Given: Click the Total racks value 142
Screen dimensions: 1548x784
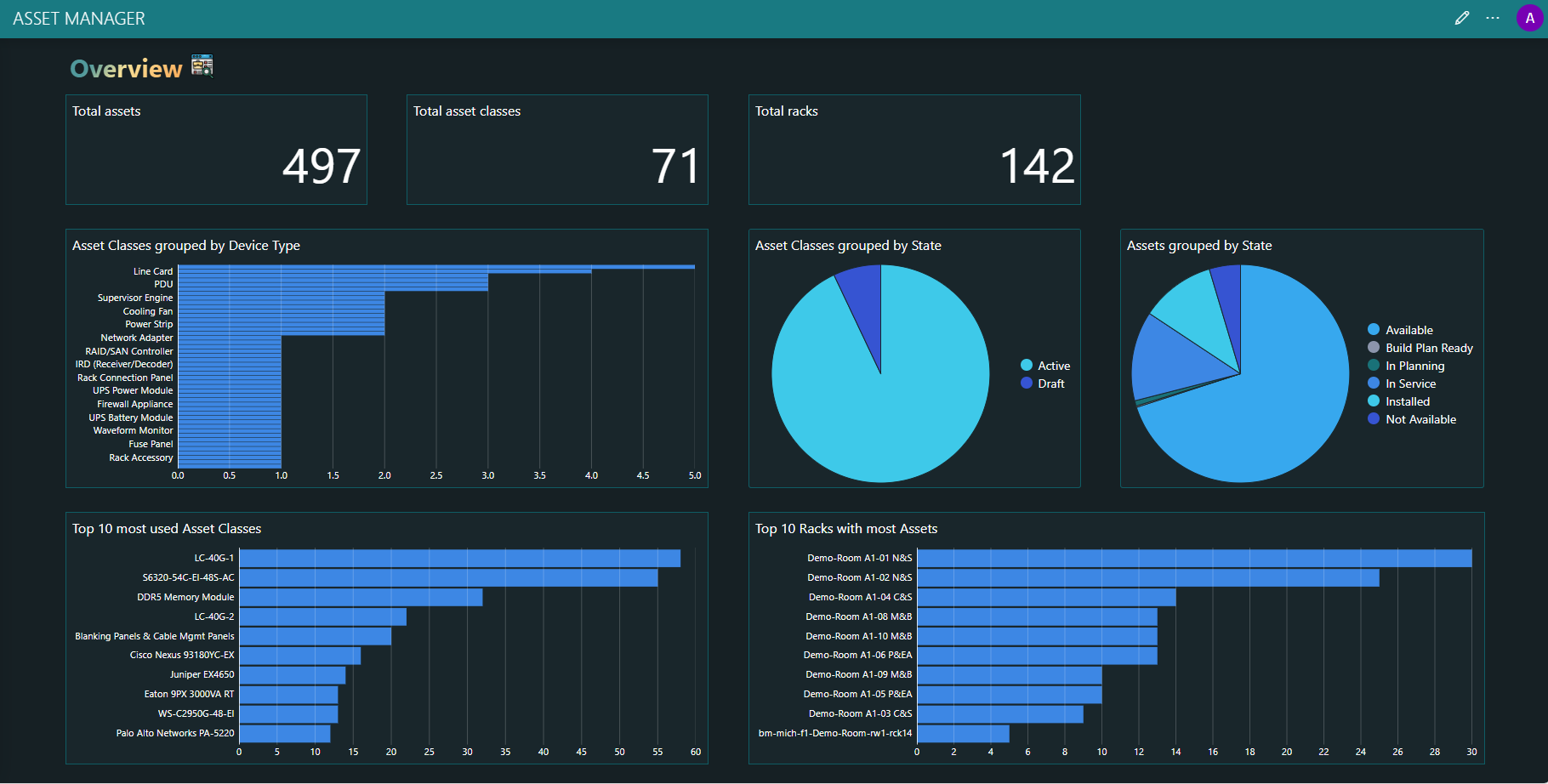Looking at the screenshot, I should pos(1037,166).
